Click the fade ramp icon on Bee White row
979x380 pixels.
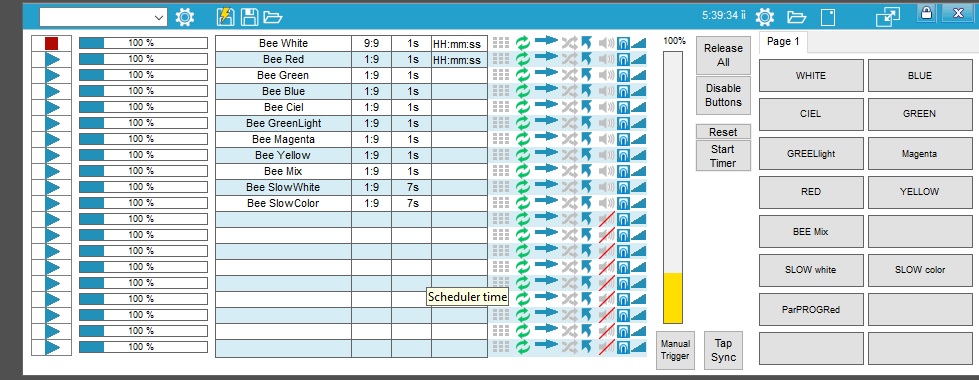[x=638, y=43]
